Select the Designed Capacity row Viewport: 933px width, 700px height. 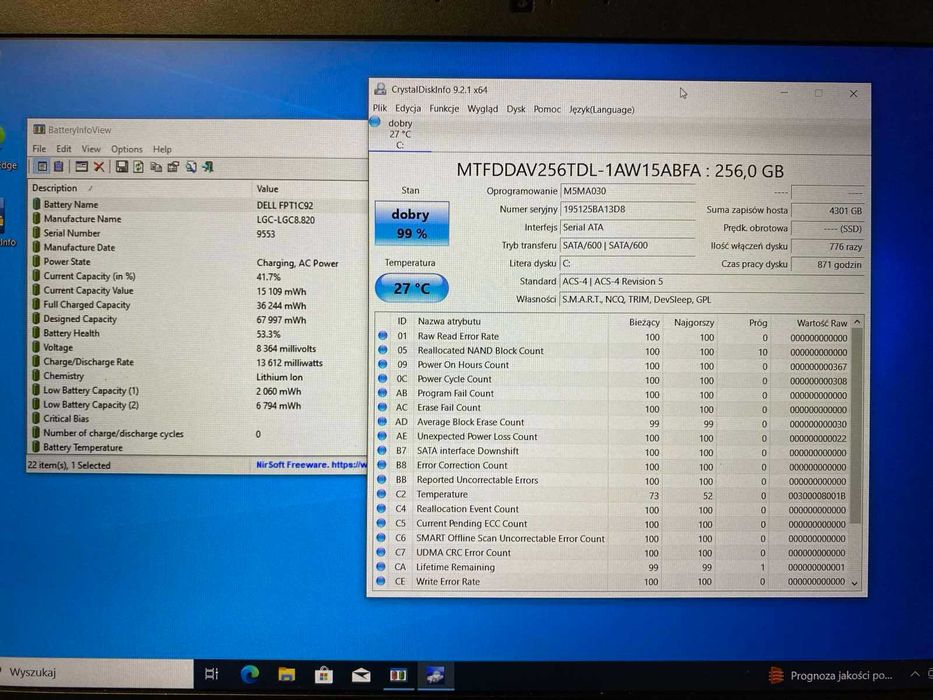pyautogui.click(x=198, y=319)
